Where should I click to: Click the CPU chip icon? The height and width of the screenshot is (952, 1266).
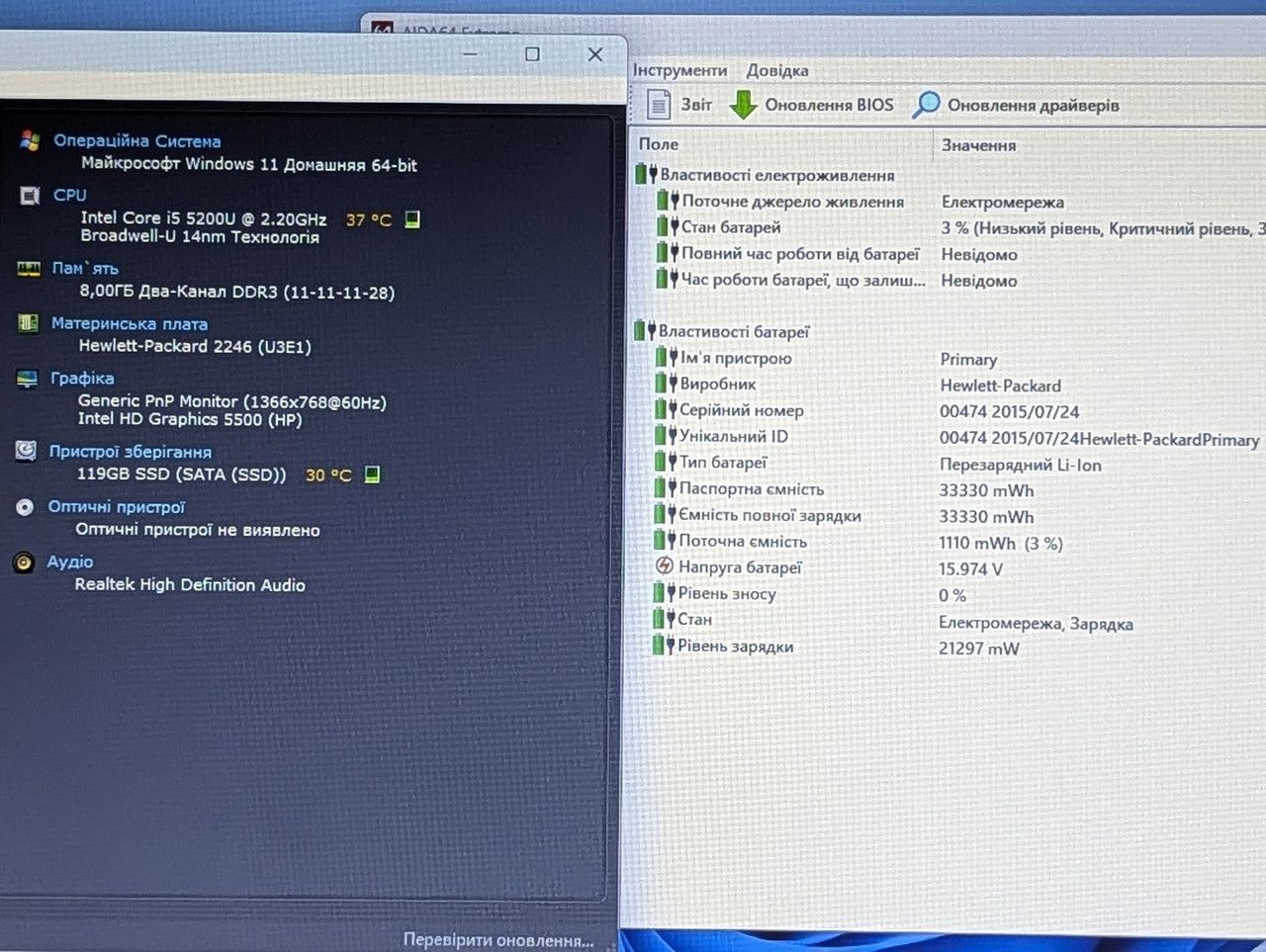30,195
